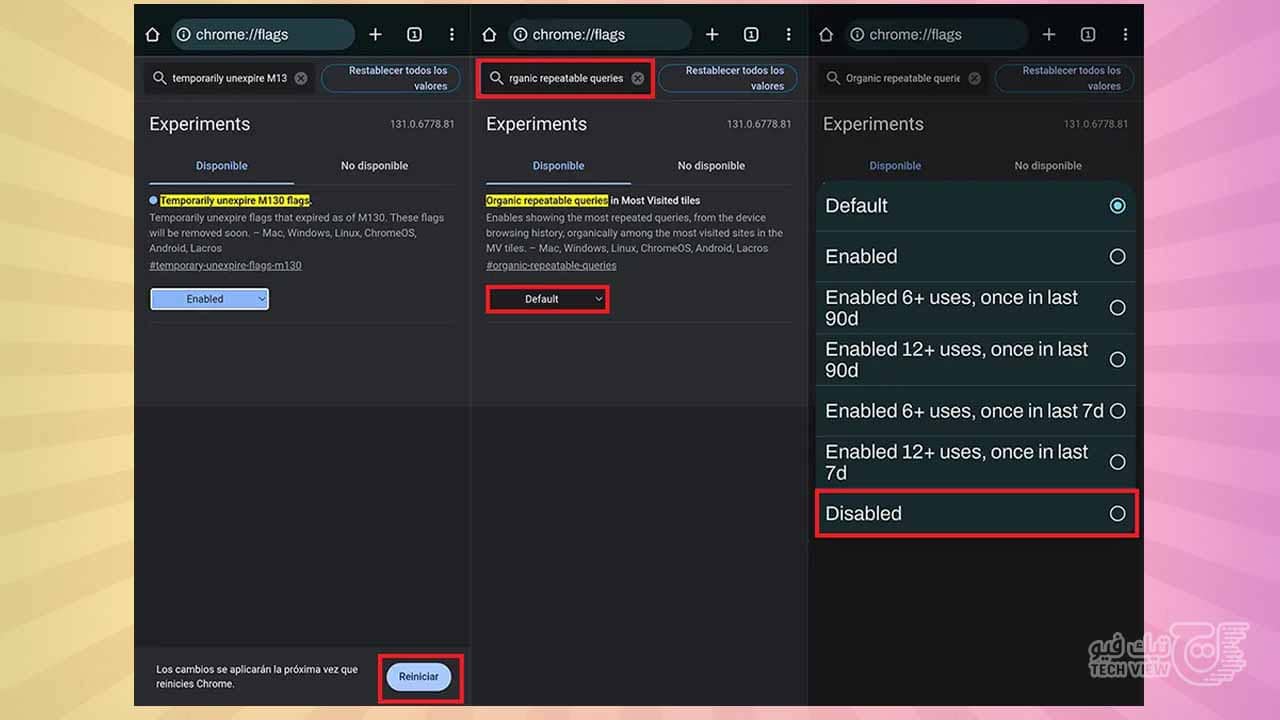Click the search magnifier in the middle screenshot
Viewport: 1280px width, 720px height.
(496, 78)
